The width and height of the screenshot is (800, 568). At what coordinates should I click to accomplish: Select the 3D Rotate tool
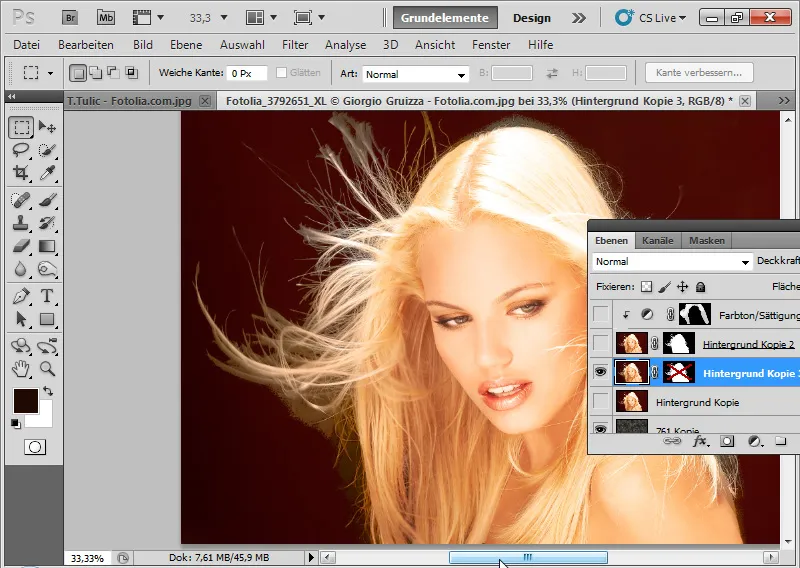(21, 345)
